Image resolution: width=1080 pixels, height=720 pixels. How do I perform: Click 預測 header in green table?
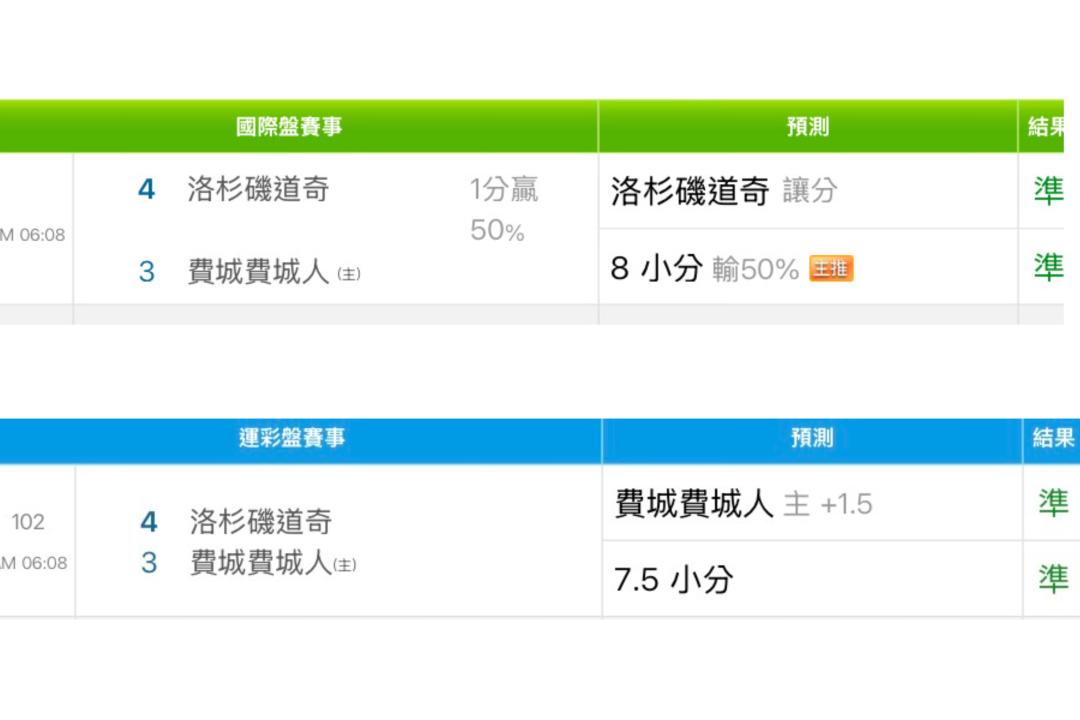[808, 127]
